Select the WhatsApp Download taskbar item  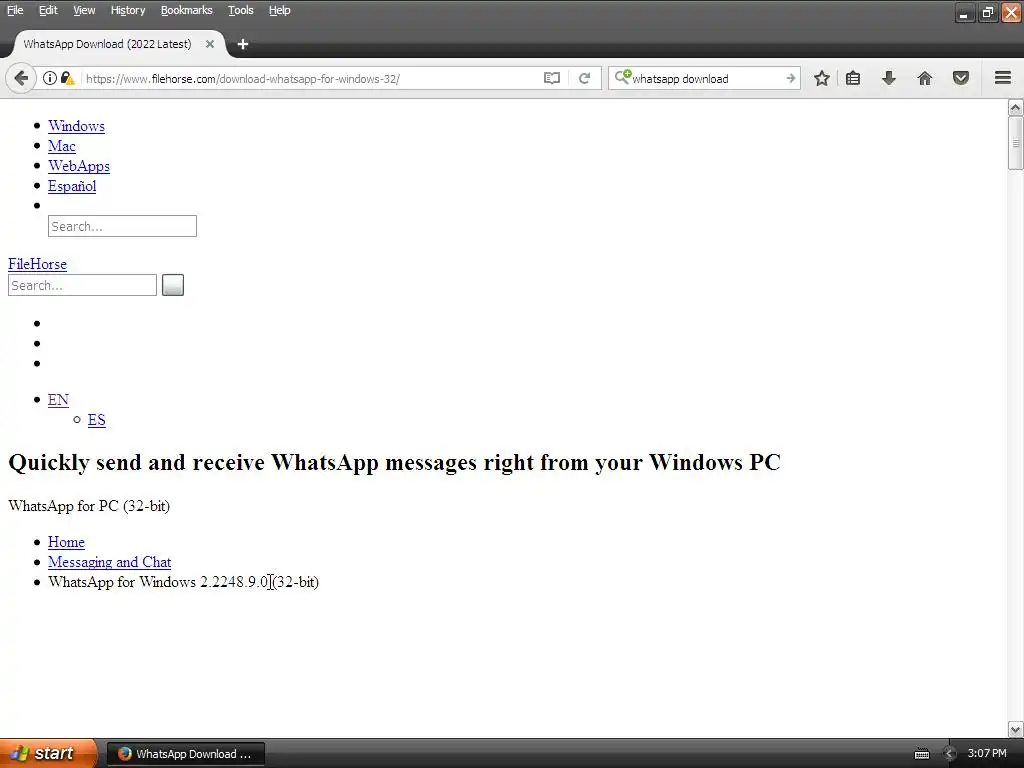tap(185, 754)
